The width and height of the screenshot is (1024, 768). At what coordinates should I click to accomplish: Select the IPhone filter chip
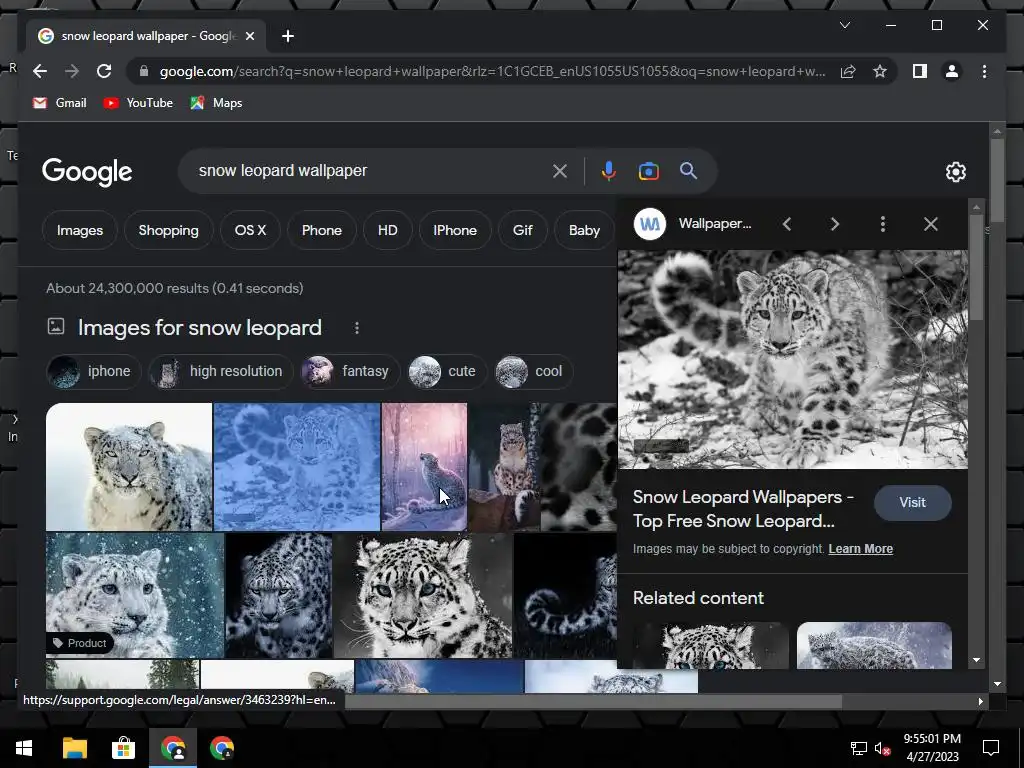pyautogui.click(x=455, y=230)
